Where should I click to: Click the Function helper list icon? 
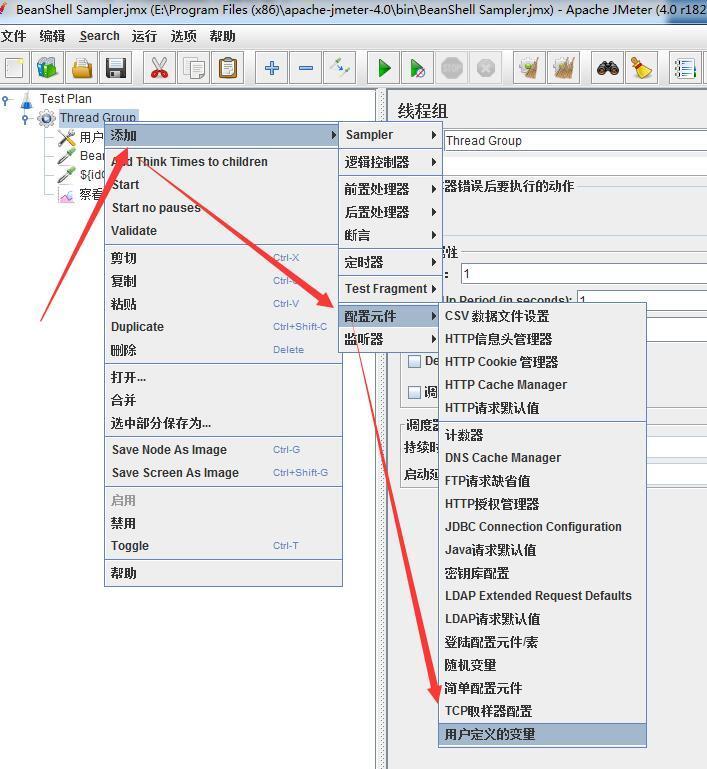tap(685, 68)
